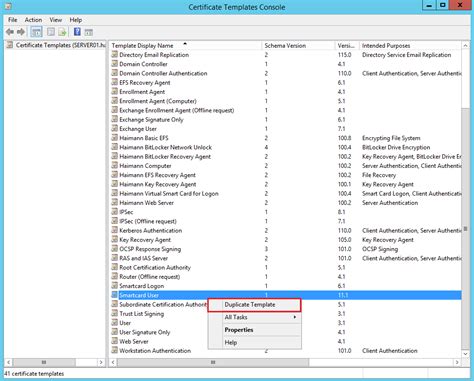Click the Web Server template icon
The width and height of the screenshot is (474, 381).
coord(115,341)
